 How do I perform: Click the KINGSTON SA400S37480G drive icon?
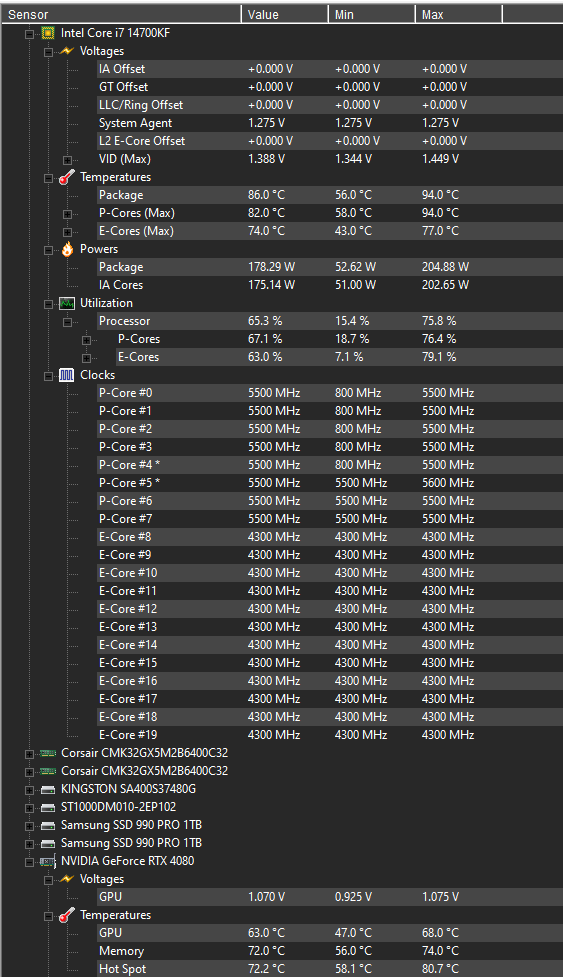pyautogui.click(x=48, y=789)
